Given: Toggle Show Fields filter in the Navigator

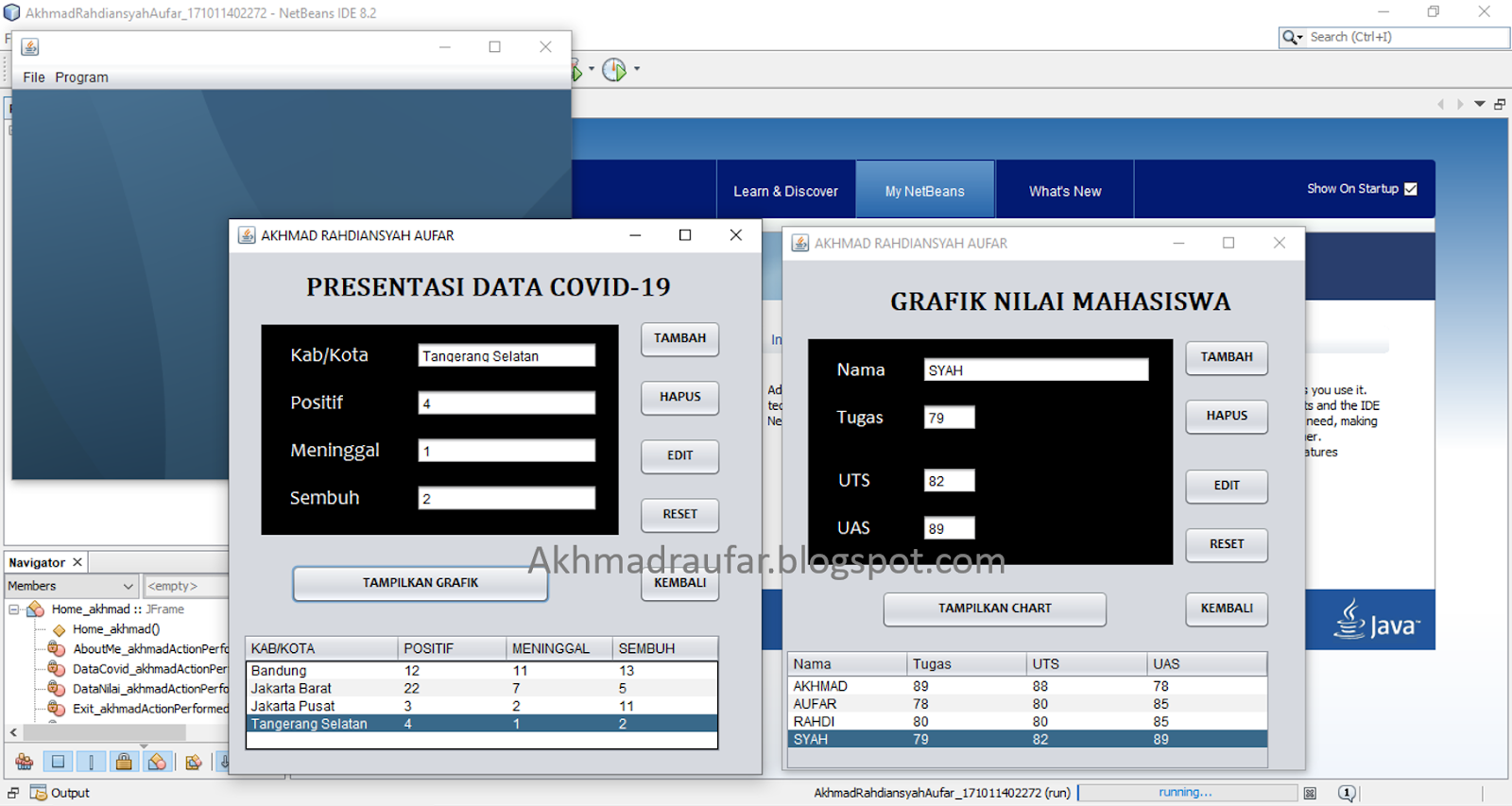Looking at the screenshot, I should point(58,762).
